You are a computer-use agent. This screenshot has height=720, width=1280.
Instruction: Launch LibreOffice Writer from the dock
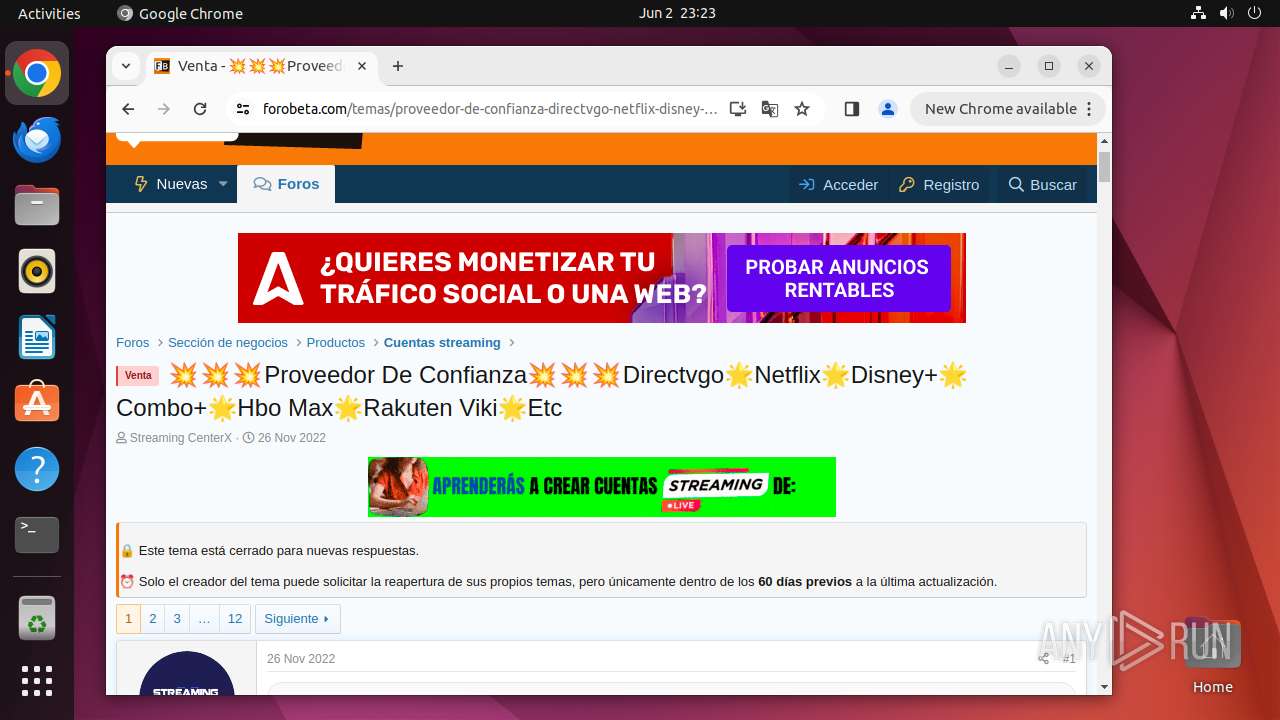coord(37,337)
